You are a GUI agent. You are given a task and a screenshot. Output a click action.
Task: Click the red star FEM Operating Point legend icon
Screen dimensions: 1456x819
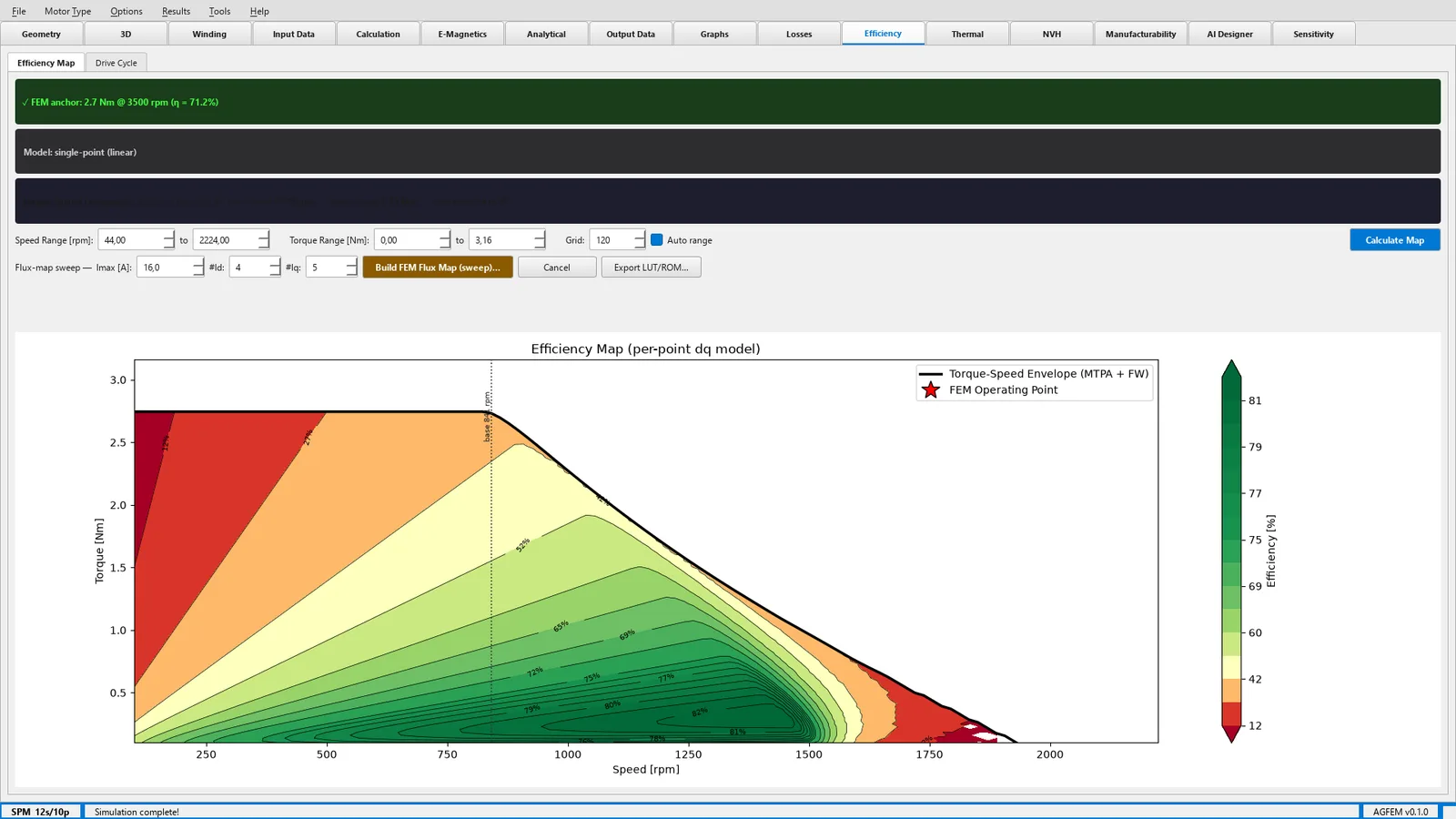[x=930, y=390]
